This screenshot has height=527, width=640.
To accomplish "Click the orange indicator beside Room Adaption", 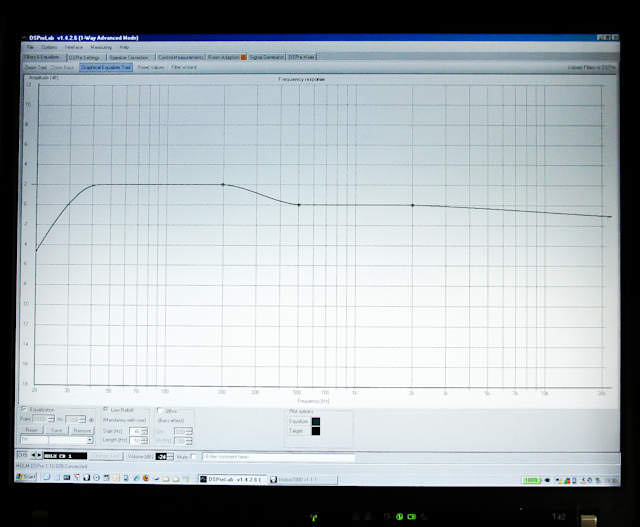I will pyautogui.click(x=244, y=57).
